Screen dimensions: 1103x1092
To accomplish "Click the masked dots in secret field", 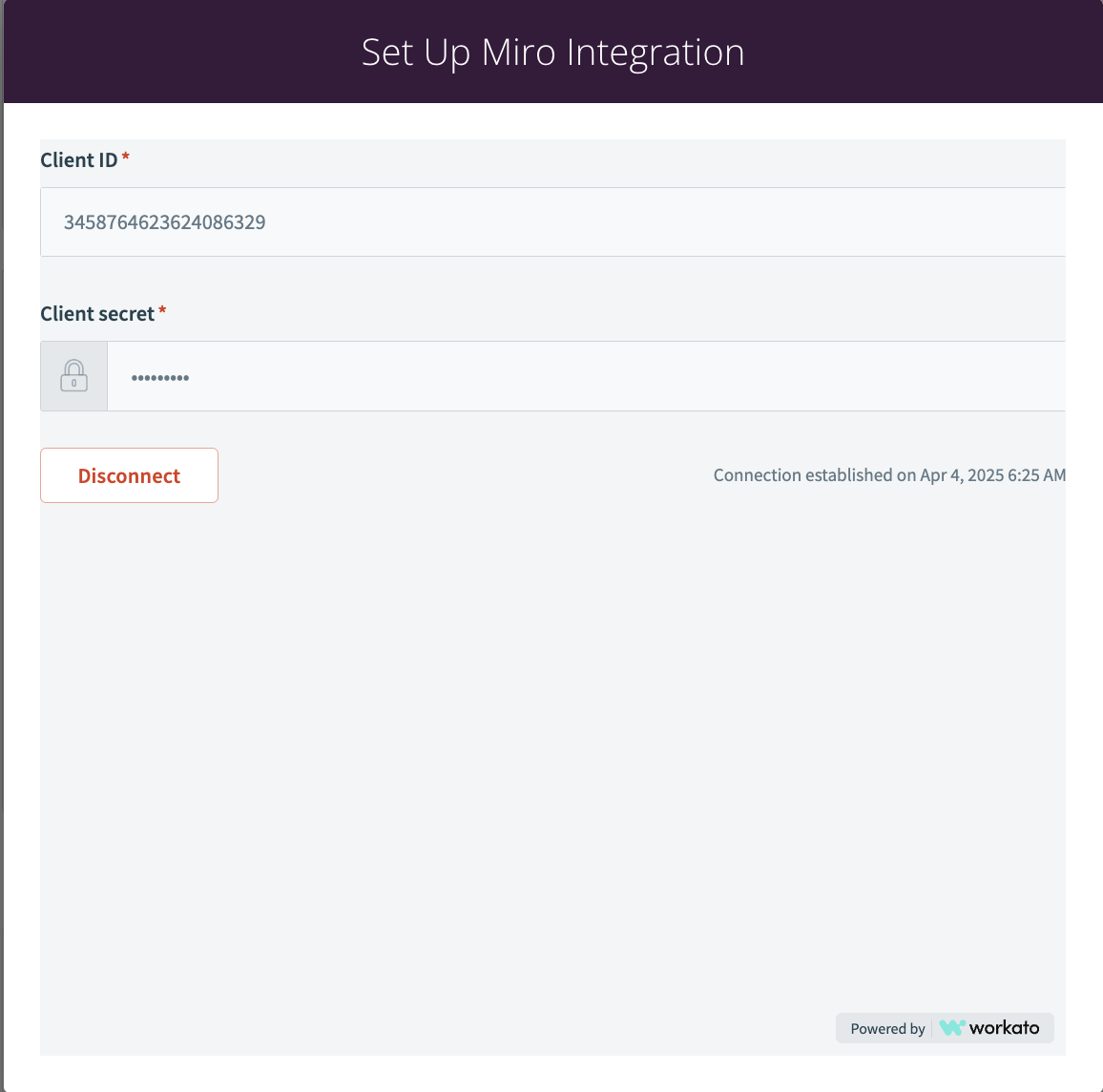I will click(x=160, y=378).
